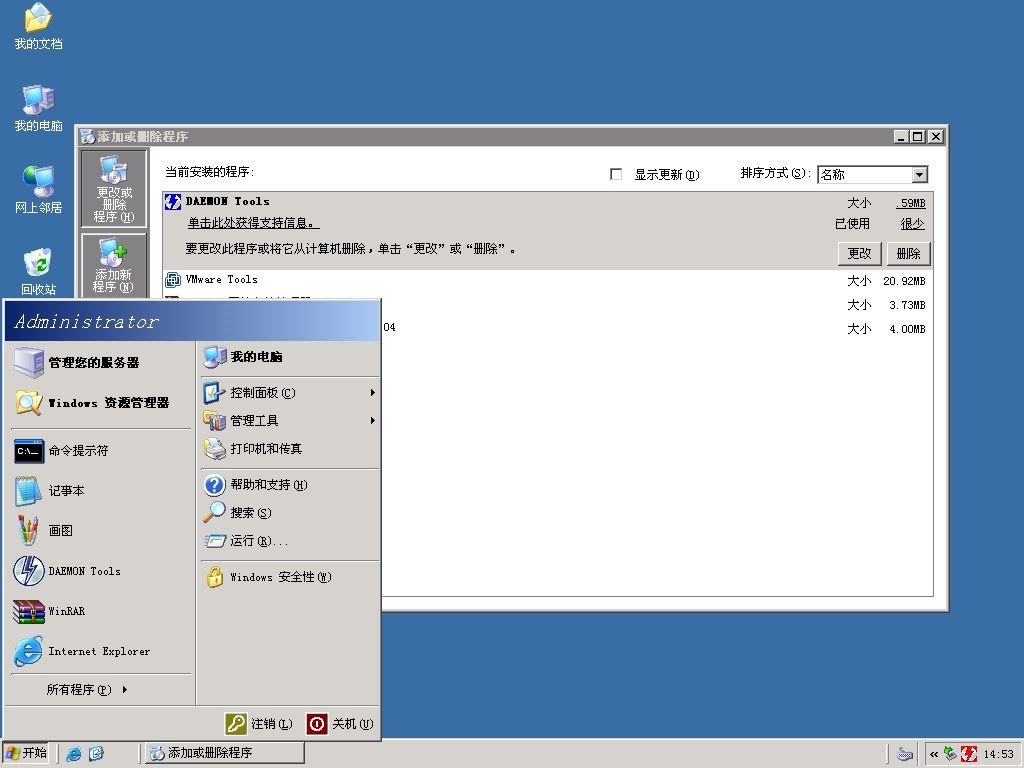Click the VMware Tools icon in program list
The height and width of the screenshot is (768, 1024).
(173, 280)
